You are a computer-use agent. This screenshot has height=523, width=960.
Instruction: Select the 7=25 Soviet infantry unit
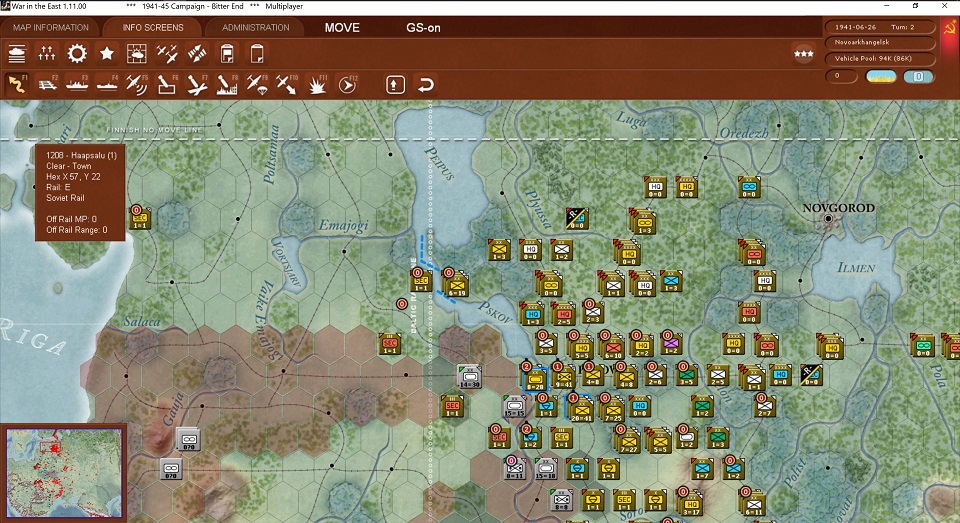click(613, 410)
